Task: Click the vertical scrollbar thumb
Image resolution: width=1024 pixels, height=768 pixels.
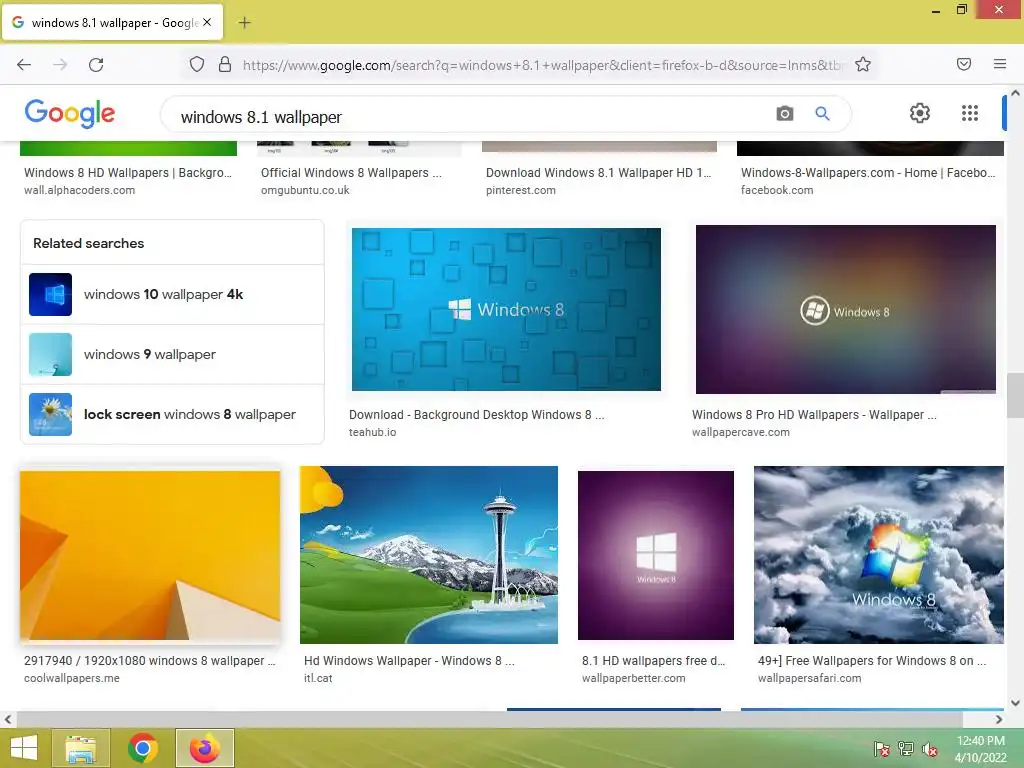Action: click(x=1015, y=395)
